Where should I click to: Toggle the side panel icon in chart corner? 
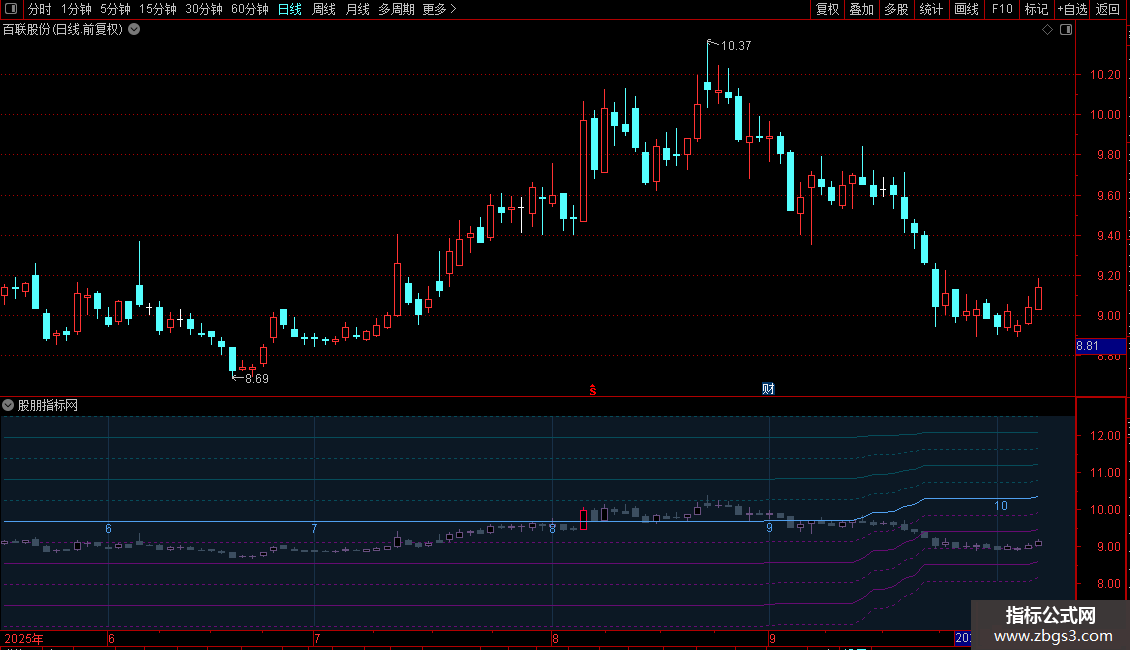1066,30
